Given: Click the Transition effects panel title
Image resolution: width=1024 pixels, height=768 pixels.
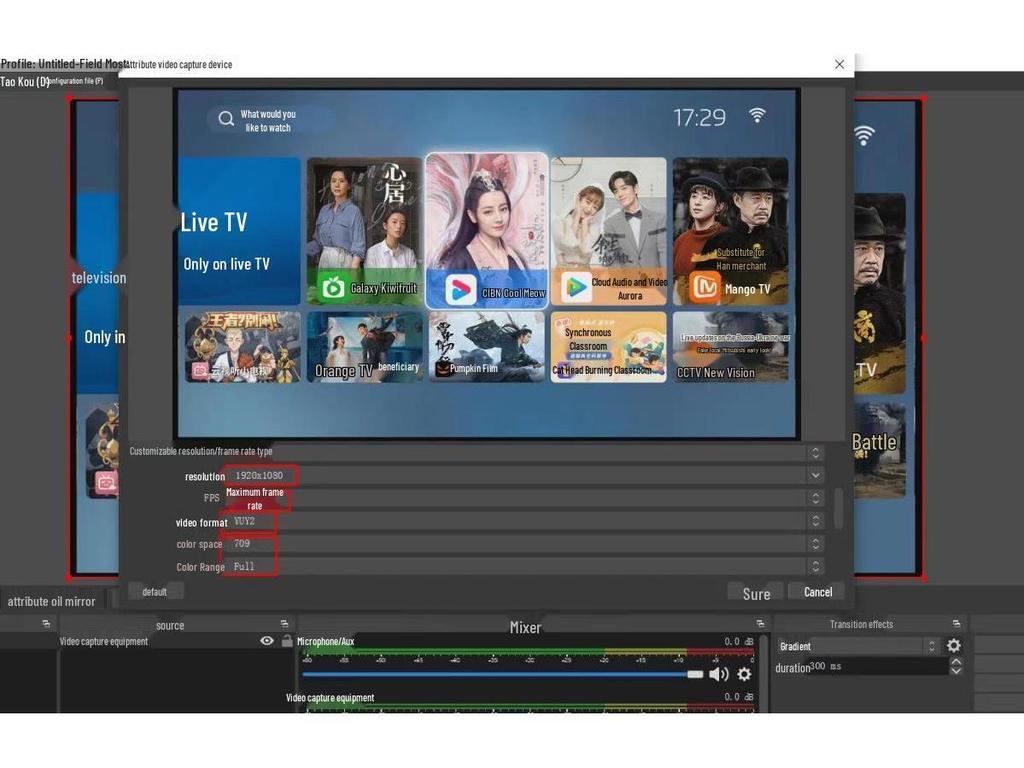Looking at the screenshot, I should 861,624.
